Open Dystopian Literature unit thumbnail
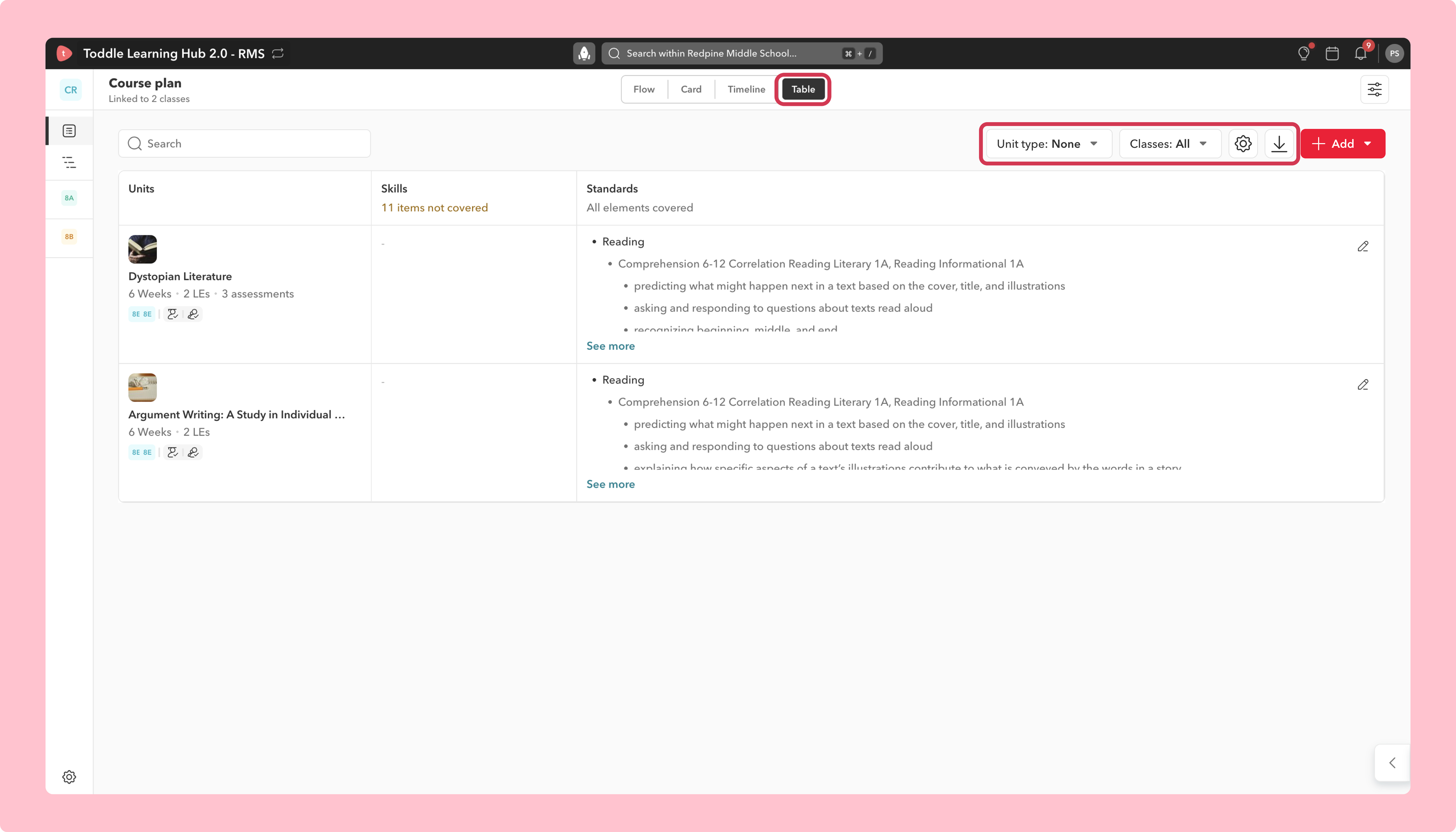Viewport: 1456px width, 832px height. click(142, 249)
